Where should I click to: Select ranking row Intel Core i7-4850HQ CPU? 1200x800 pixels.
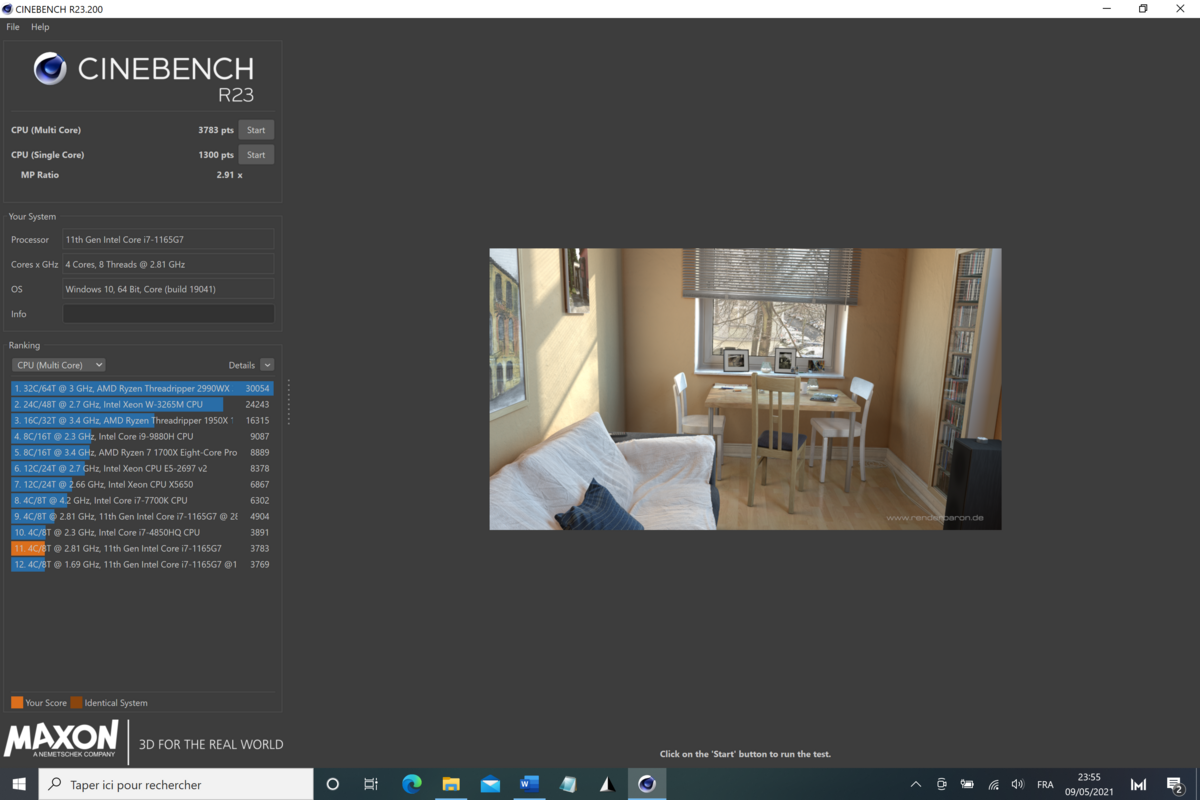pyautogui.click(x=142, y=532)
